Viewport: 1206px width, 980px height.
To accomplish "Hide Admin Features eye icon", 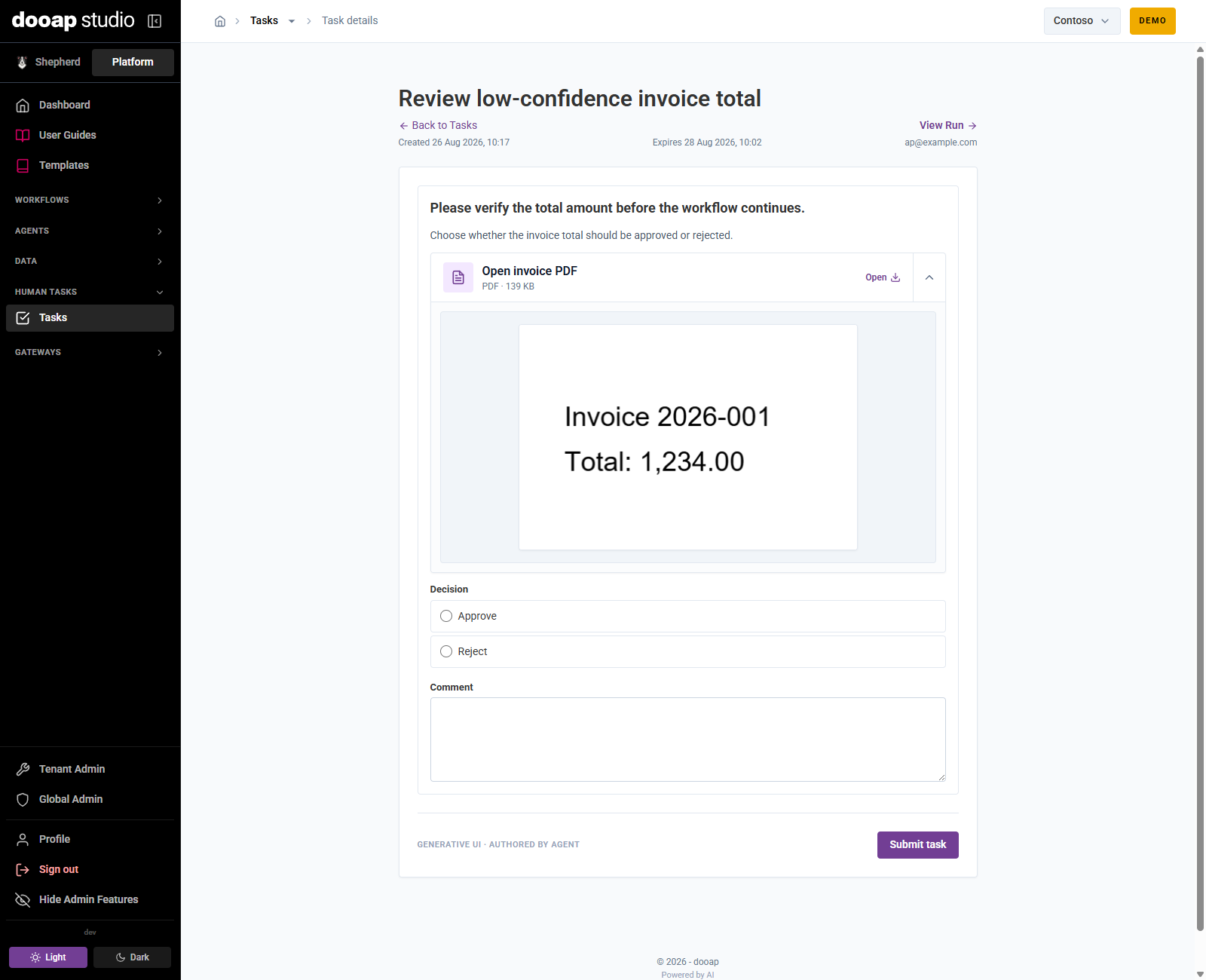I will 23,899.
